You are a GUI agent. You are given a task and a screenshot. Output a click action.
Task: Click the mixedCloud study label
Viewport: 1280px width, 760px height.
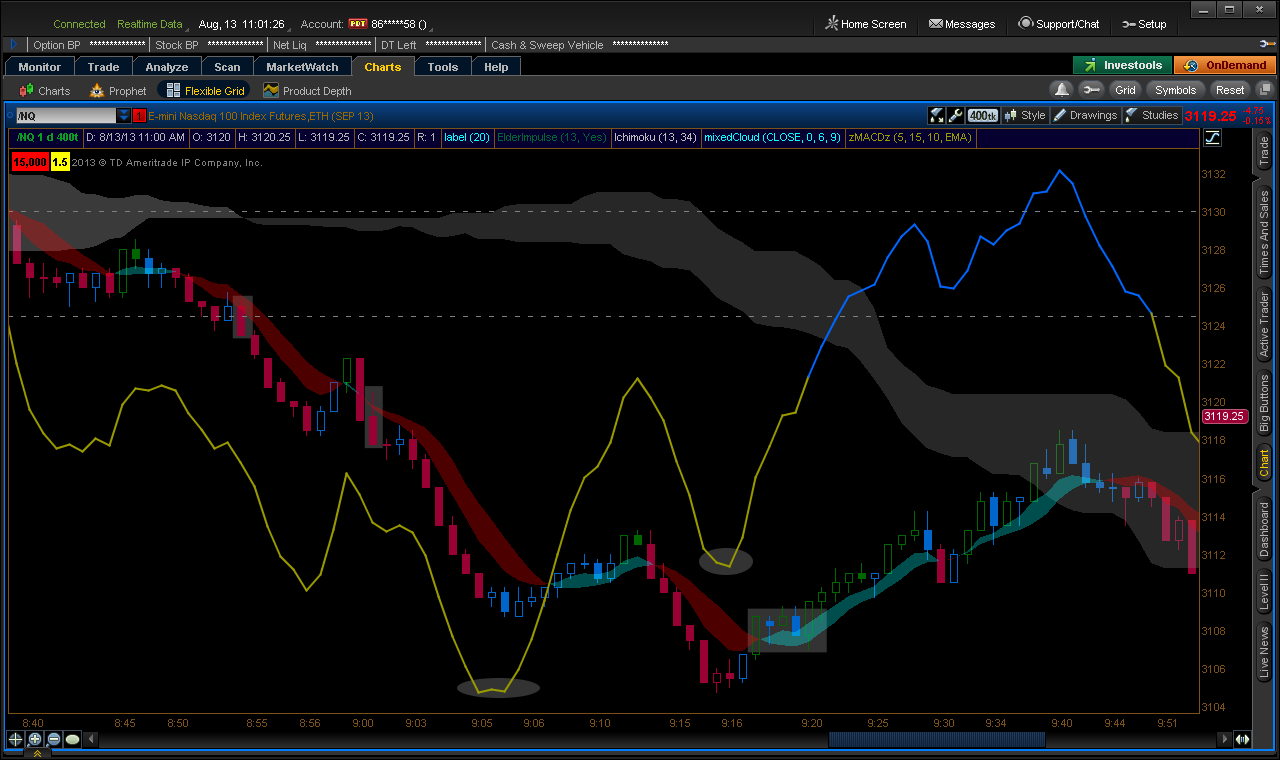772,138
